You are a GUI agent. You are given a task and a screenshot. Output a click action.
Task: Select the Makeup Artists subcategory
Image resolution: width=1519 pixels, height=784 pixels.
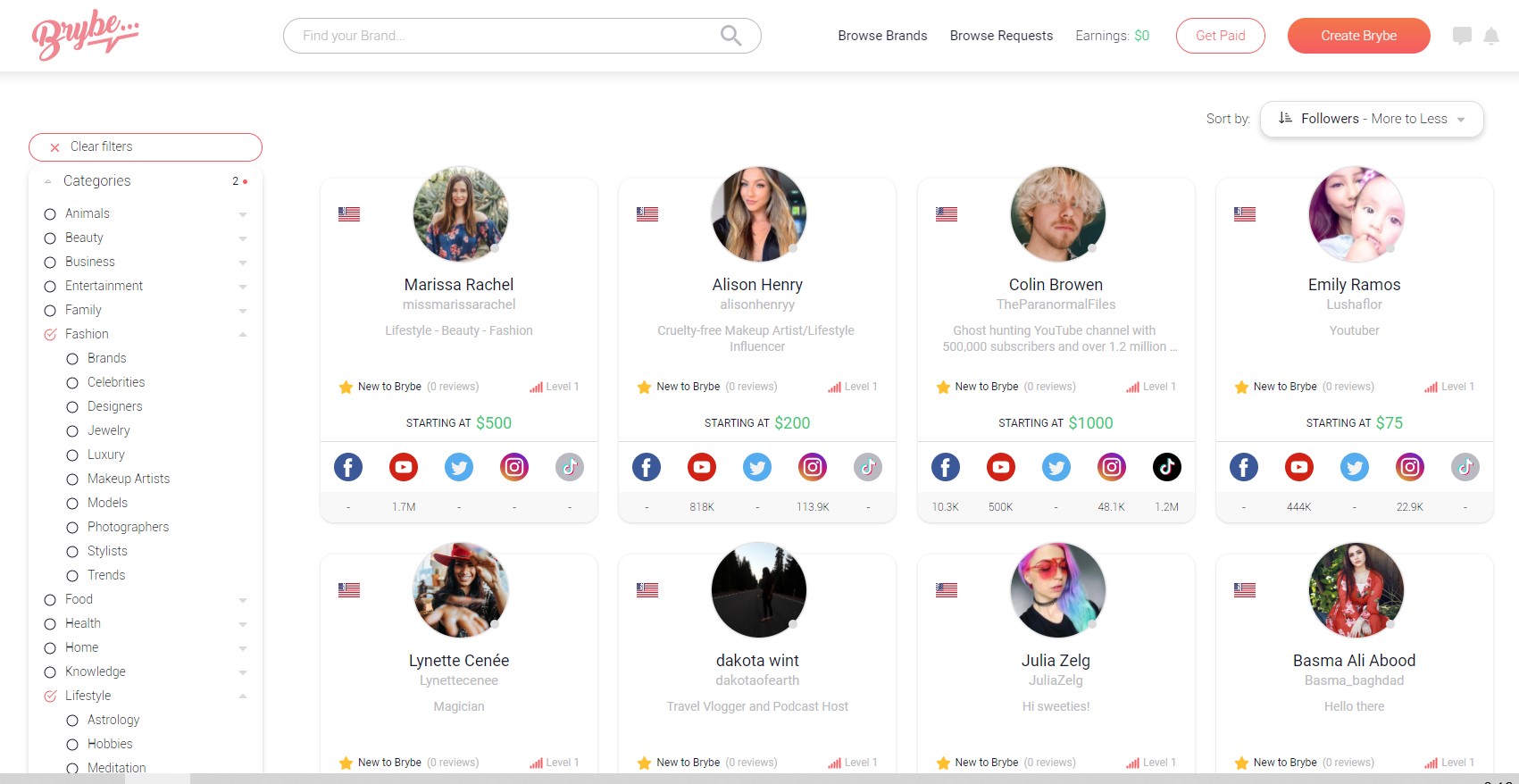click(128, 479)
